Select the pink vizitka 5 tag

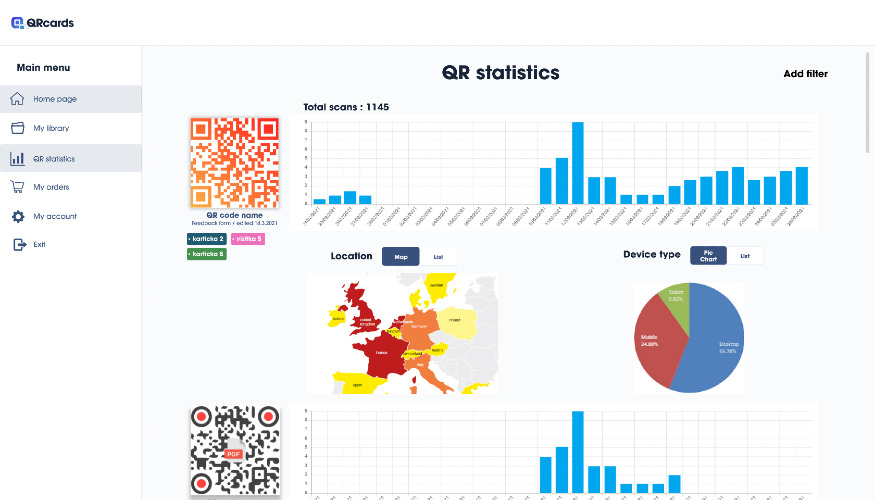click(248, 239)
